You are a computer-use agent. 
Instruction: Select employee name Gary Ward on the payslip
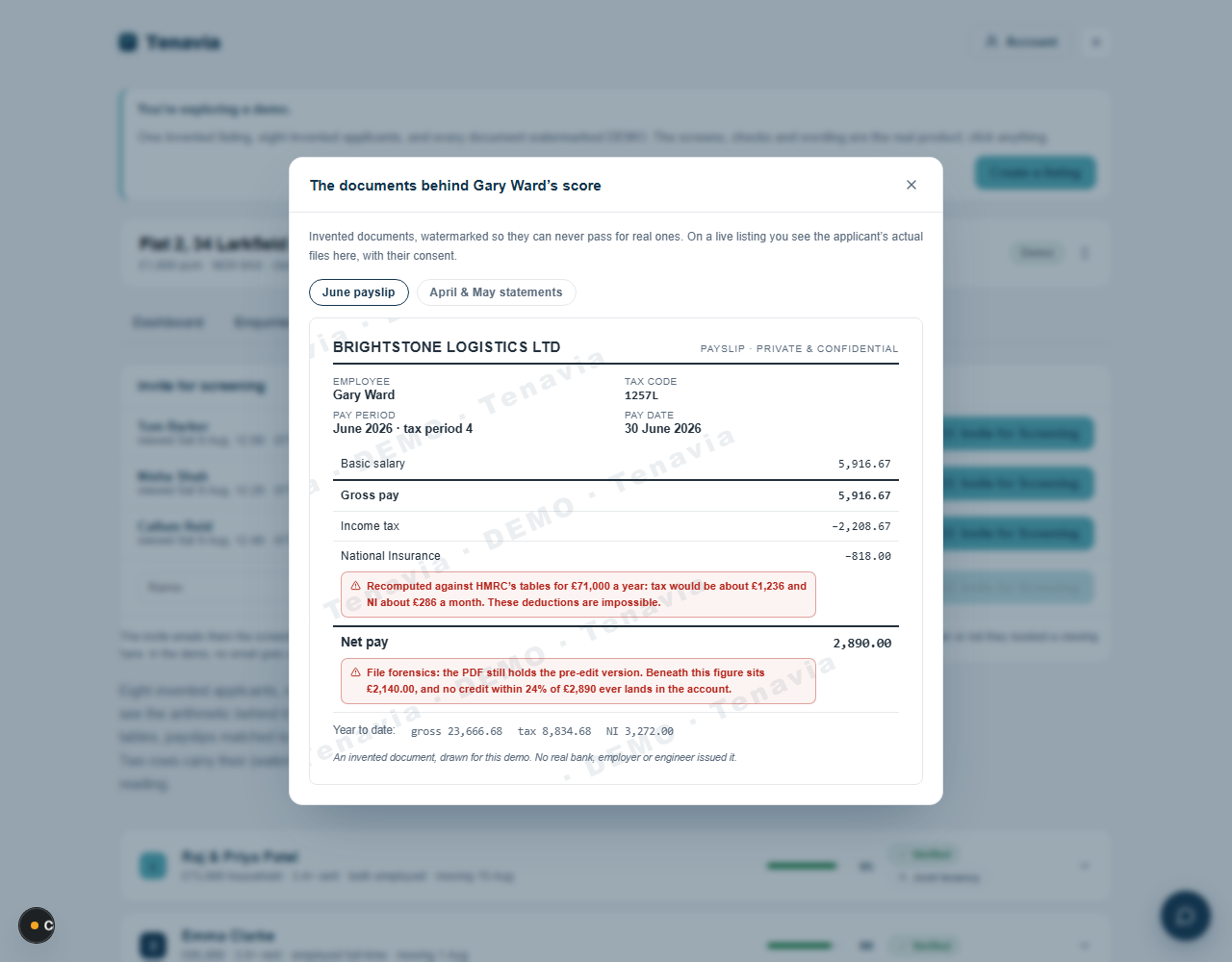364,395
